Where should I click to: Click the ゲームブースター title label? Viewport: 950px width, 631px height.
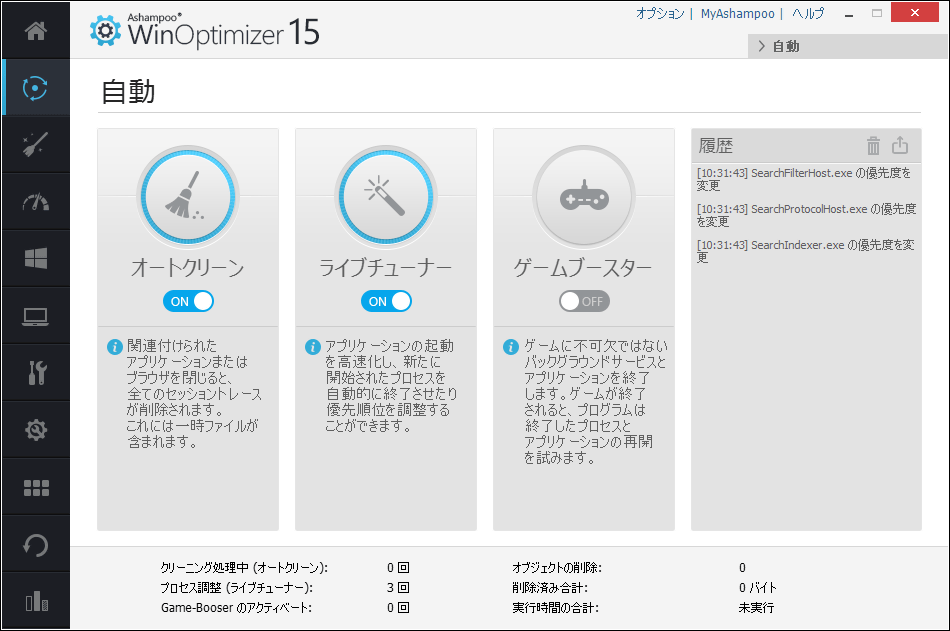(583, 267)
